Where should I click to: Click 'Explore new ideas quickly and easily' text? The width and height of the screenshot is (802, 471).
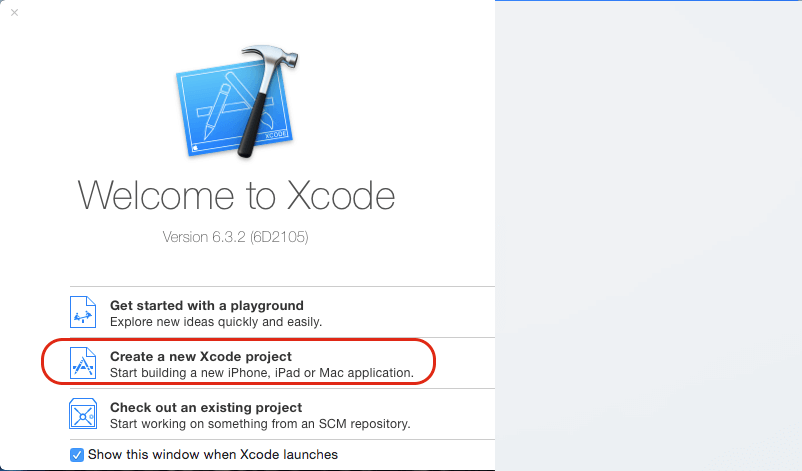(x=216, y=322)
